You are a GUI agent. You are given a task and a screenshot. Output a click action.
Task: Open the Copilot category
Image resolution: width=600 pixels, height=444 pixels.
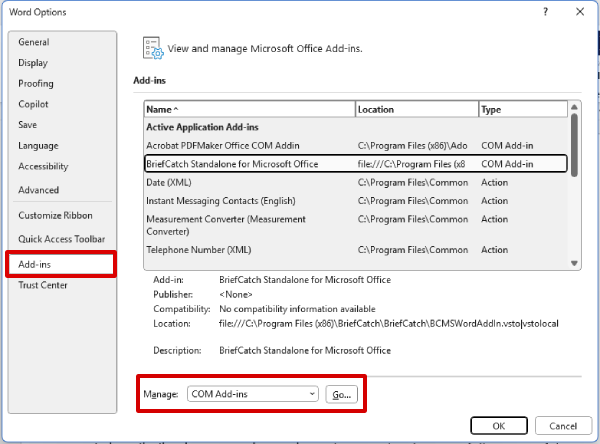pyautogui.click(x=33, y=104)
